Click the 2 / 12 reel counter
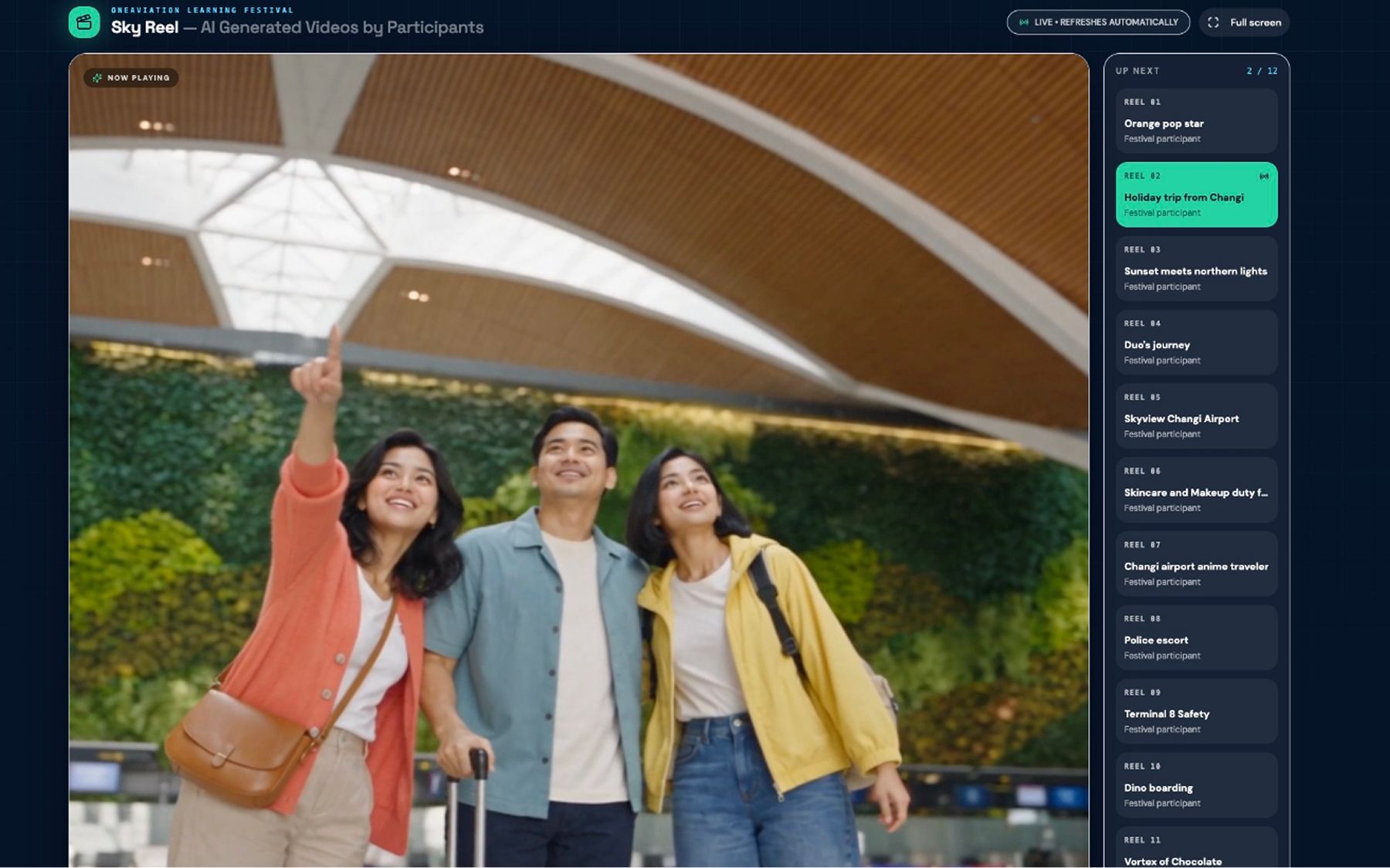 pos(1262,71)
